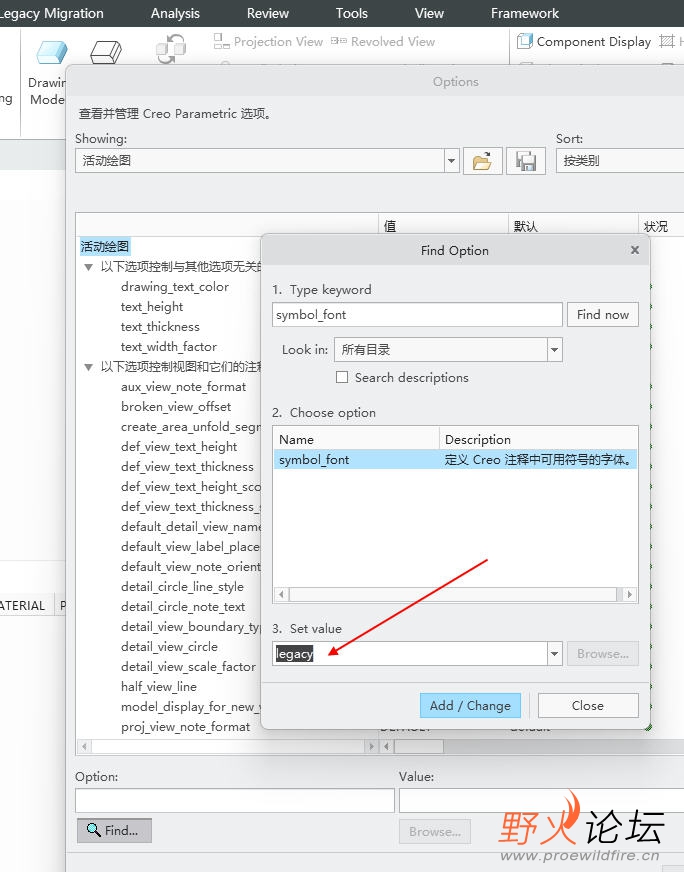Select def_view_text_height option
This screenshot has height=872, width=684.
tap(179, 447)
